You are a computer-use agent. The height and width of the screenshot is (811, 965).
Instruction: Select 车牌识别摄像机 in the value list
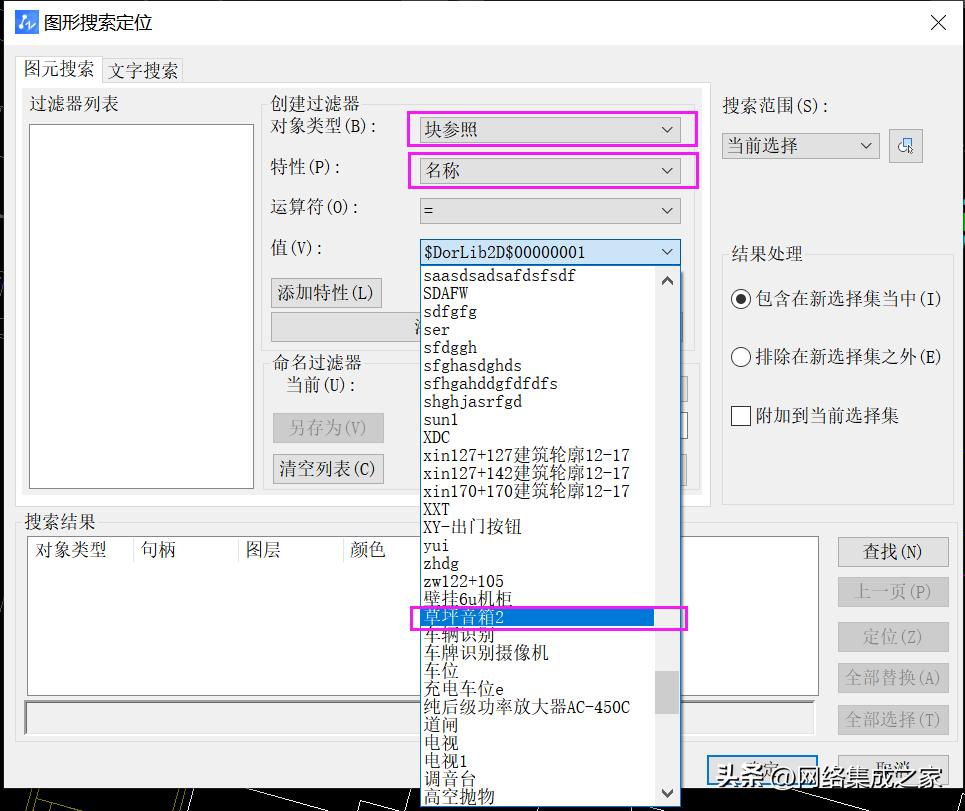click(539, 653)
